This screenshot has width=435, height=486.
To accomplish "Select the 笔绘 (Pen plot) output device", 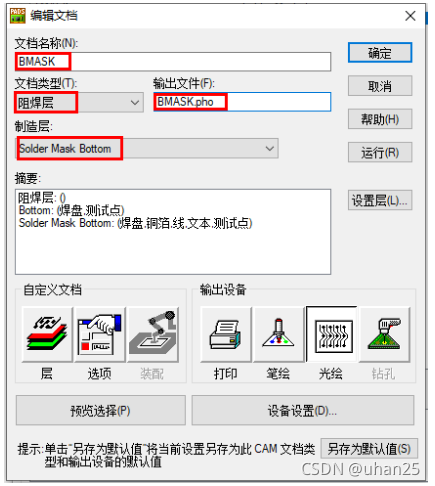I will pos(279,334).
